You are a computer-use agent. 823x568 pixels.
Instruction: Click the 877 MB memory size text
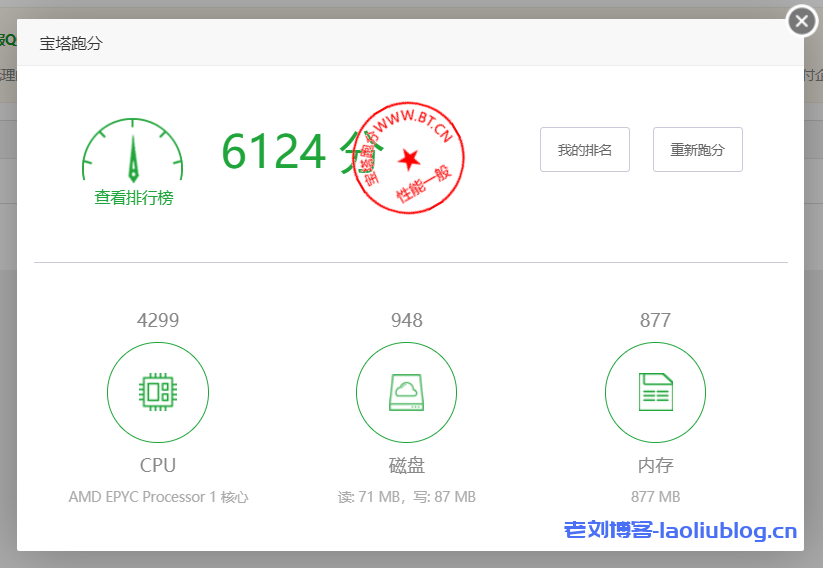[x=655, y=497]
